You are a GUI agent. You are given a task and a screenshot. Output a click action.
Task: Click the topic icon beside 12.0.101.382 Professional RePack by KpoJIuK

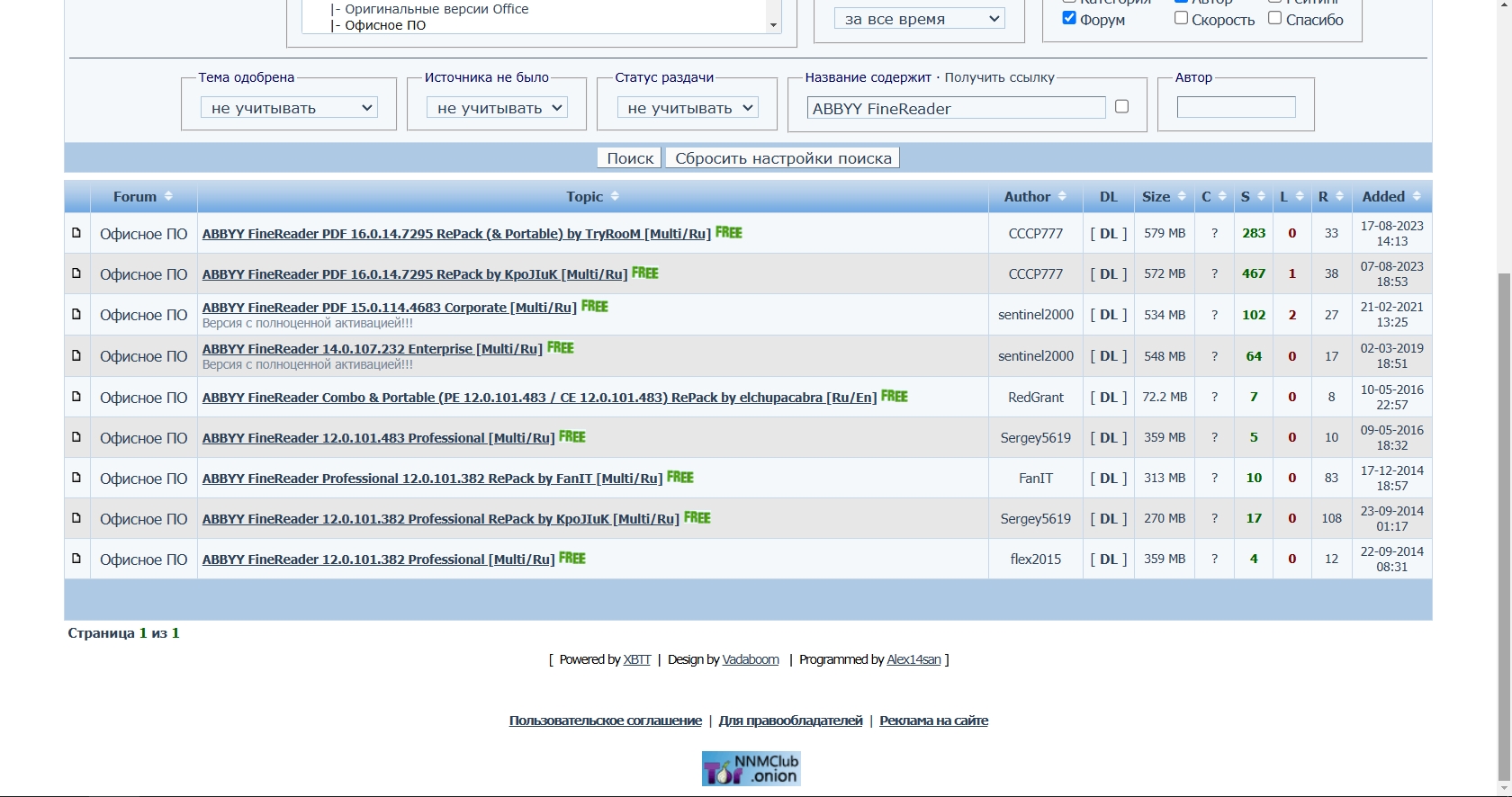[76, 518]
